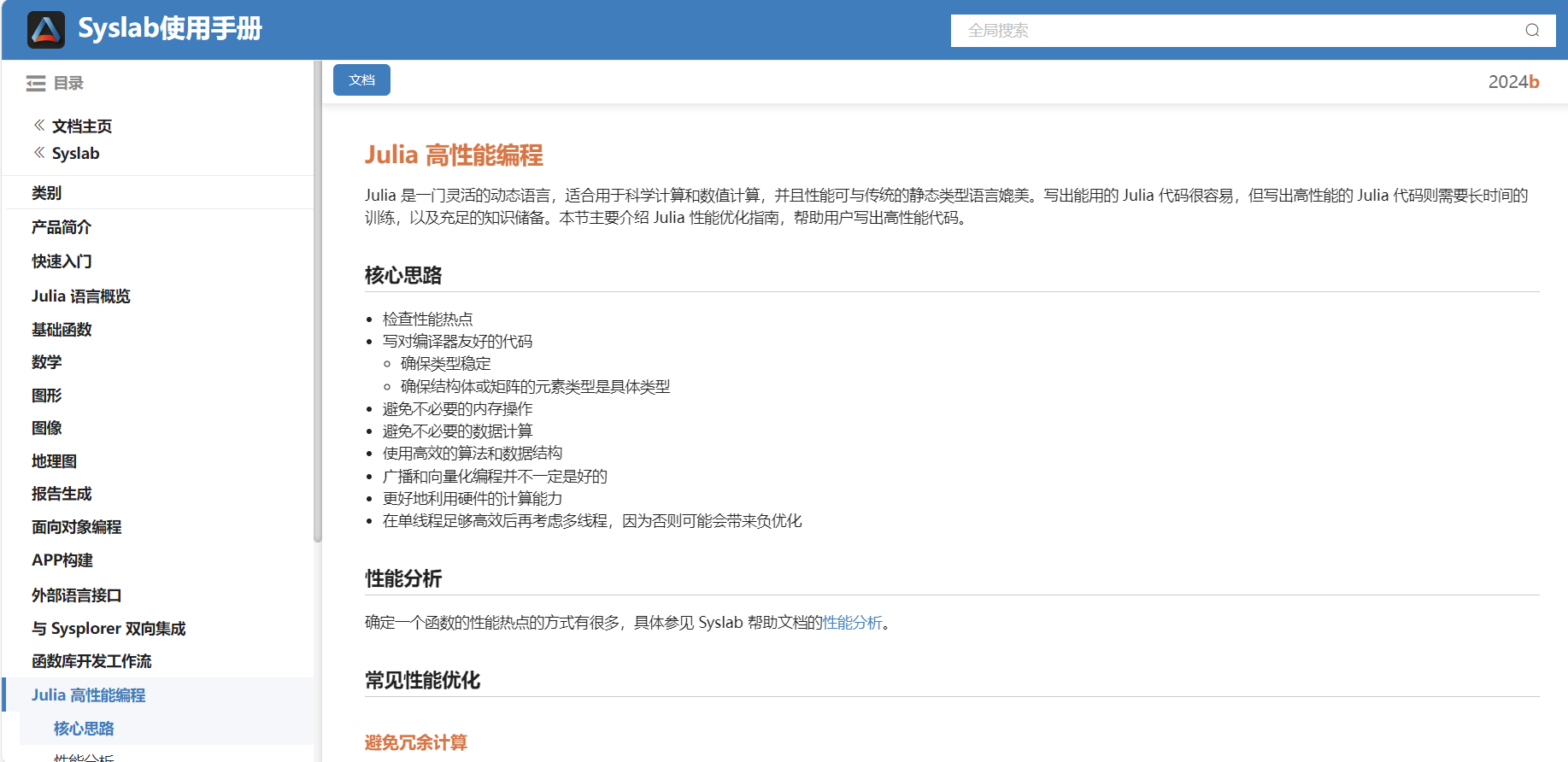The image size is (1568, 762).
Task: Jump to 核心思路 sidebar subsection
Action: pyautogui.click(x=84, y=729)
